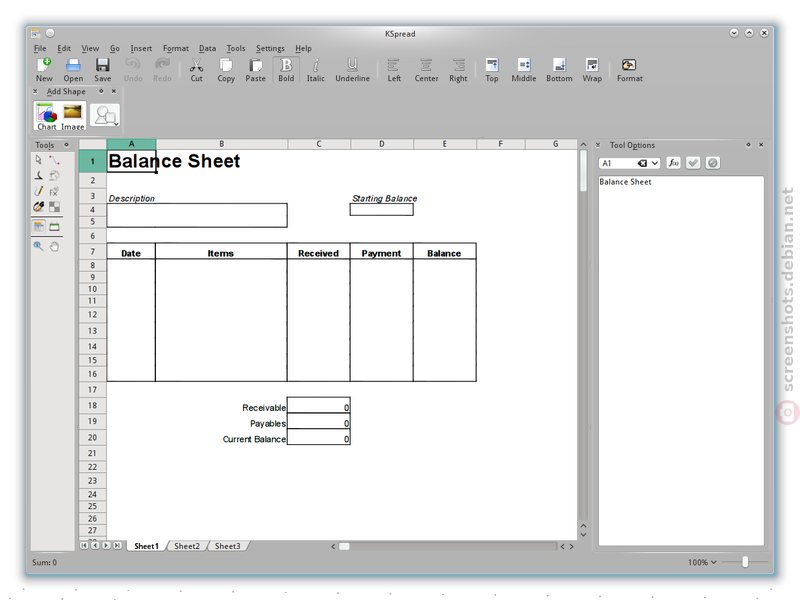Align cell content Left
Viewport: 800px width, 600px height.
[x=394, y=70]
